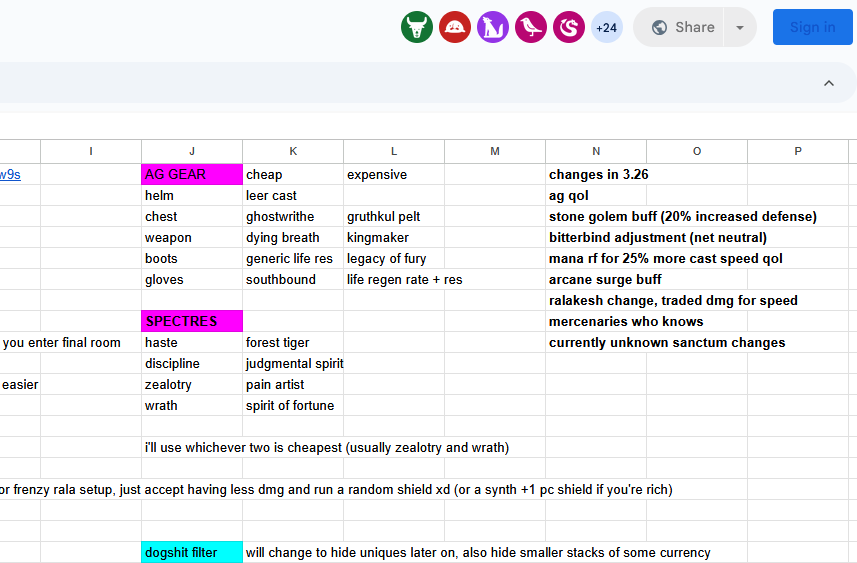Select the leer cast cell
The width and height of the screenshot is (857, 563).
[x=293, y=196]
